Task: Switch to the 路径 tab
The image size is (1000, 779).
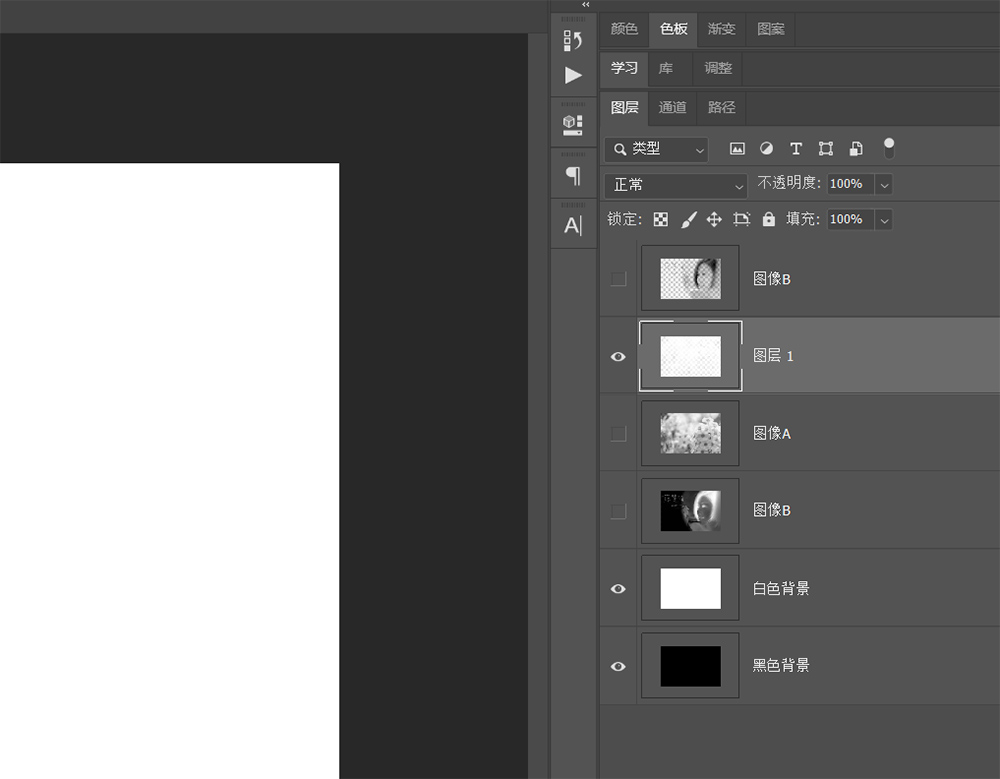Action: pyautogui.click(x=721, y=107)
